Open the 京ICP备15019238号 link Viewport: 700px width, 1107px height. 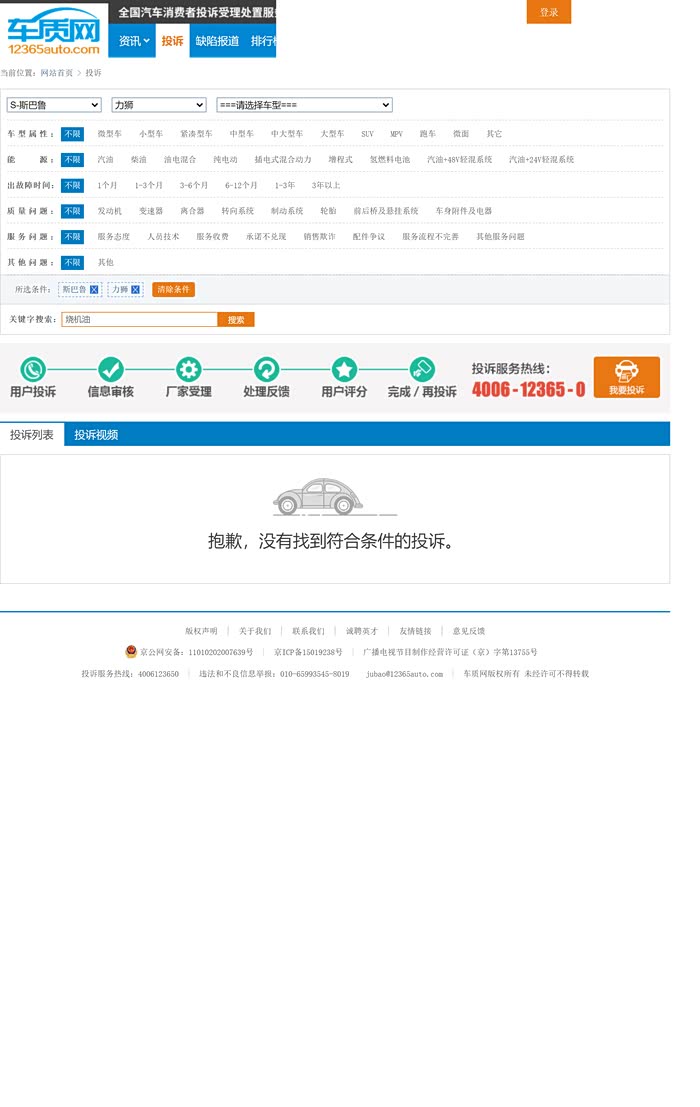click(308, 652)
